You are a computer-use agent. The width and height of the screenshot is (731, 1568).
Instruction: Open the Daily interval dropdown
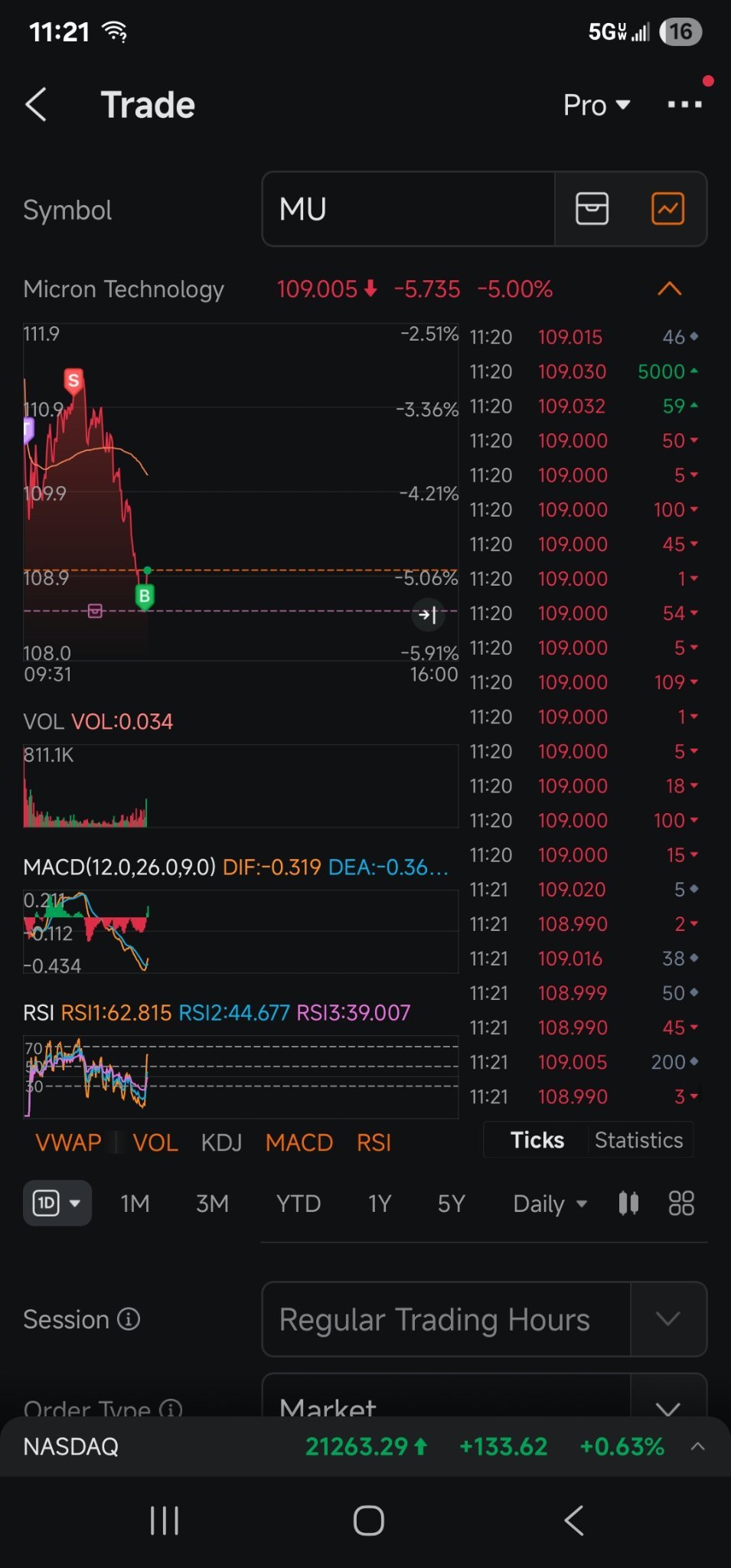click(550, 1204)
